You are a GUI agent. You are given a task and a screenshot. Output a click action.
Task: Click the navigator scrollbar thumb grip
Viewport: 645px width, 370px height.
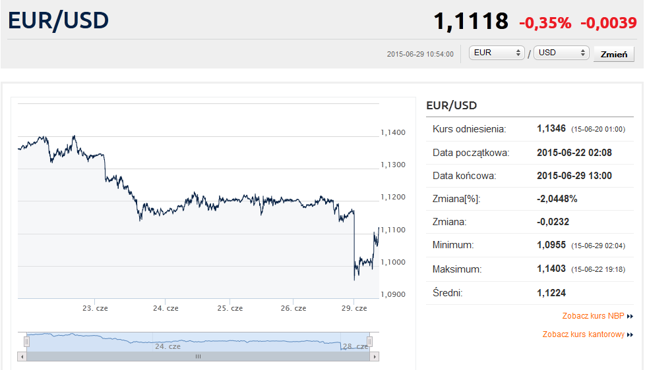[198, 356]
